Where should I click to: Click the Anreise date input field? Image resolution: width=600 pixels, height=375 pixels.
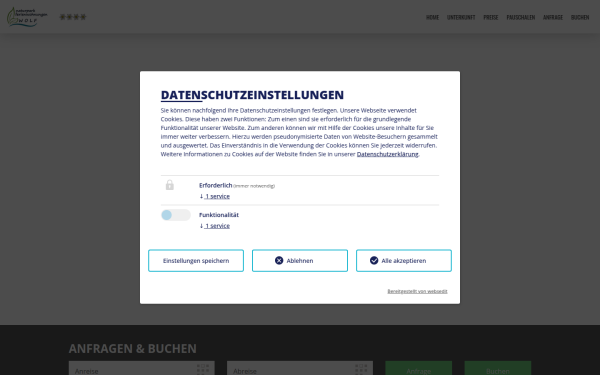tap(142, 368)
